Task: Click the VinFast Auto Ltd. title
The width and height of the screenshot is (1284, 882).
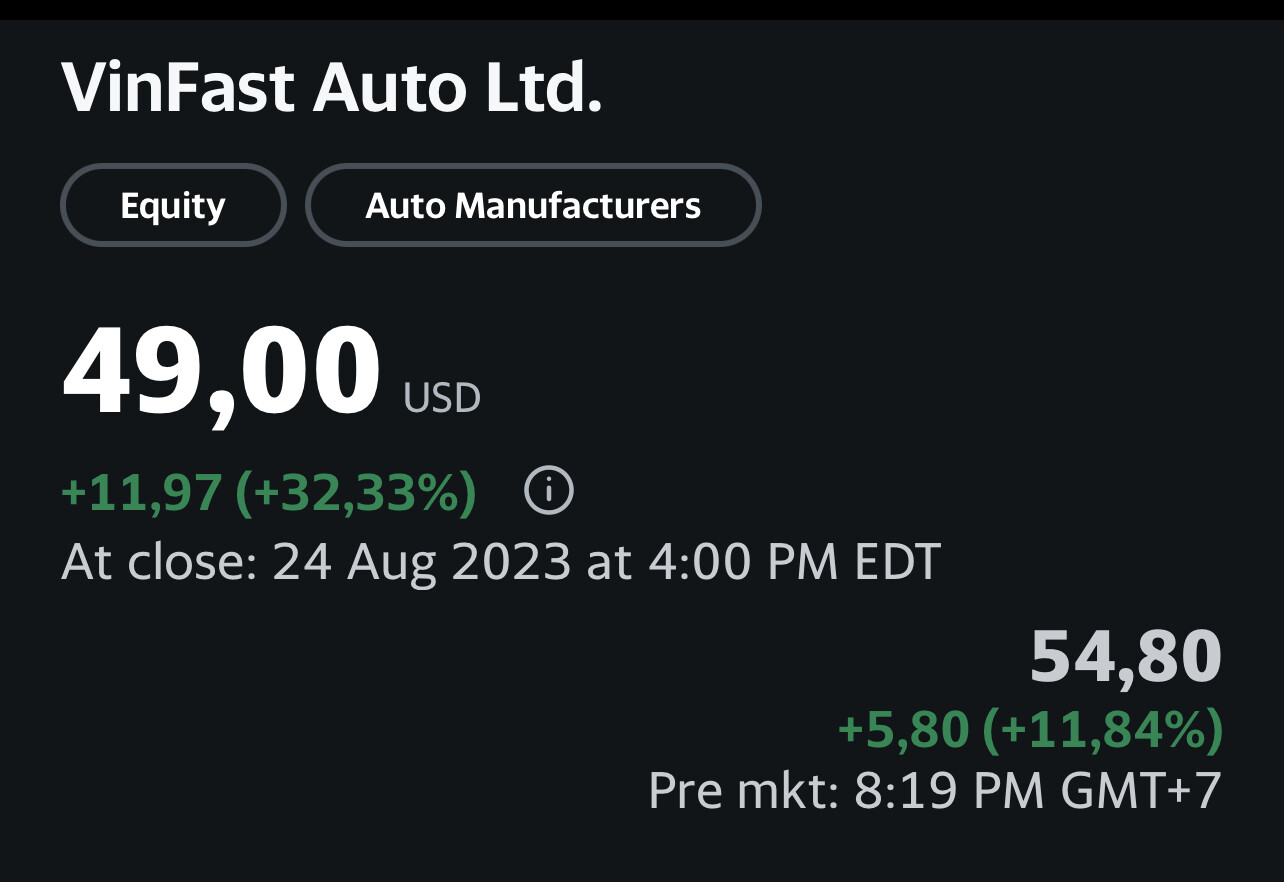Action: pos(331,89)
